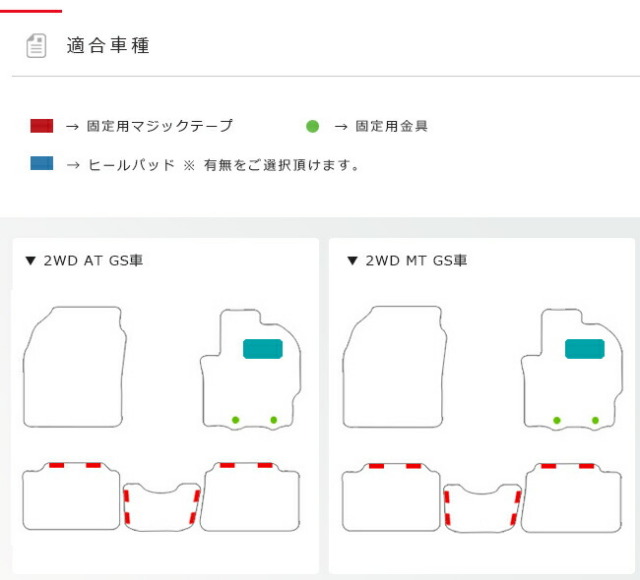Image resolution: width=640 pixels, height=580 pixels.
Task: Click right green fastener on AT driver mat
Action: (274, 420)
